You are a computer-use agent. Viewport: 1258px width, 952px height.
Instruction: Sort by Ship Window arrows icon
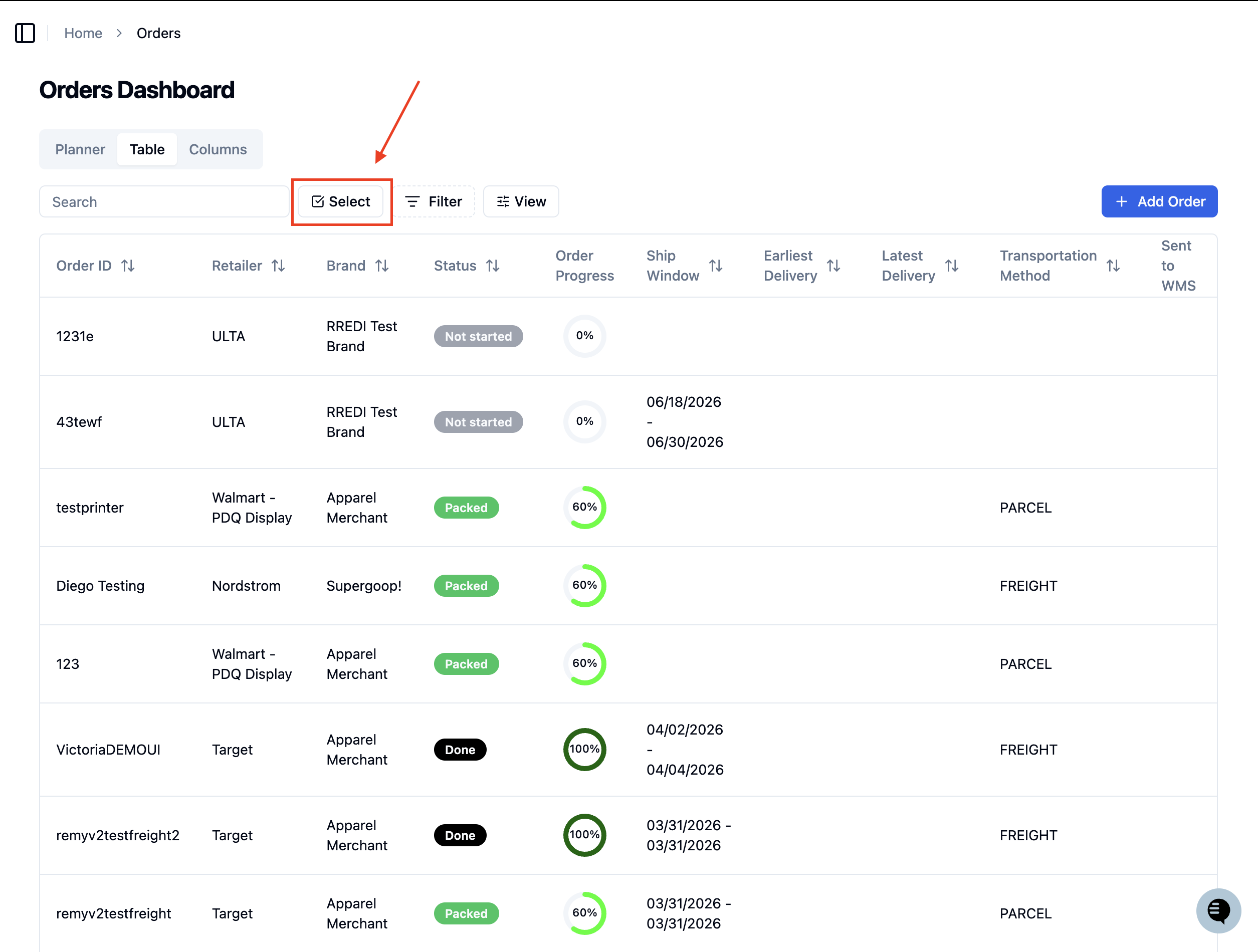[716, 266]
